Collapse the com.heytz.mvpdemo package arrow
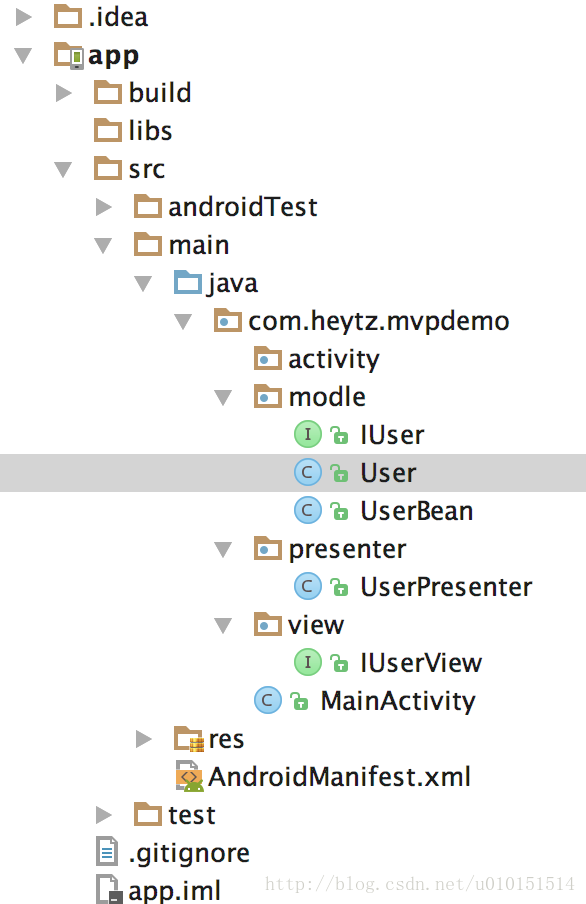 tap(183, 321)
